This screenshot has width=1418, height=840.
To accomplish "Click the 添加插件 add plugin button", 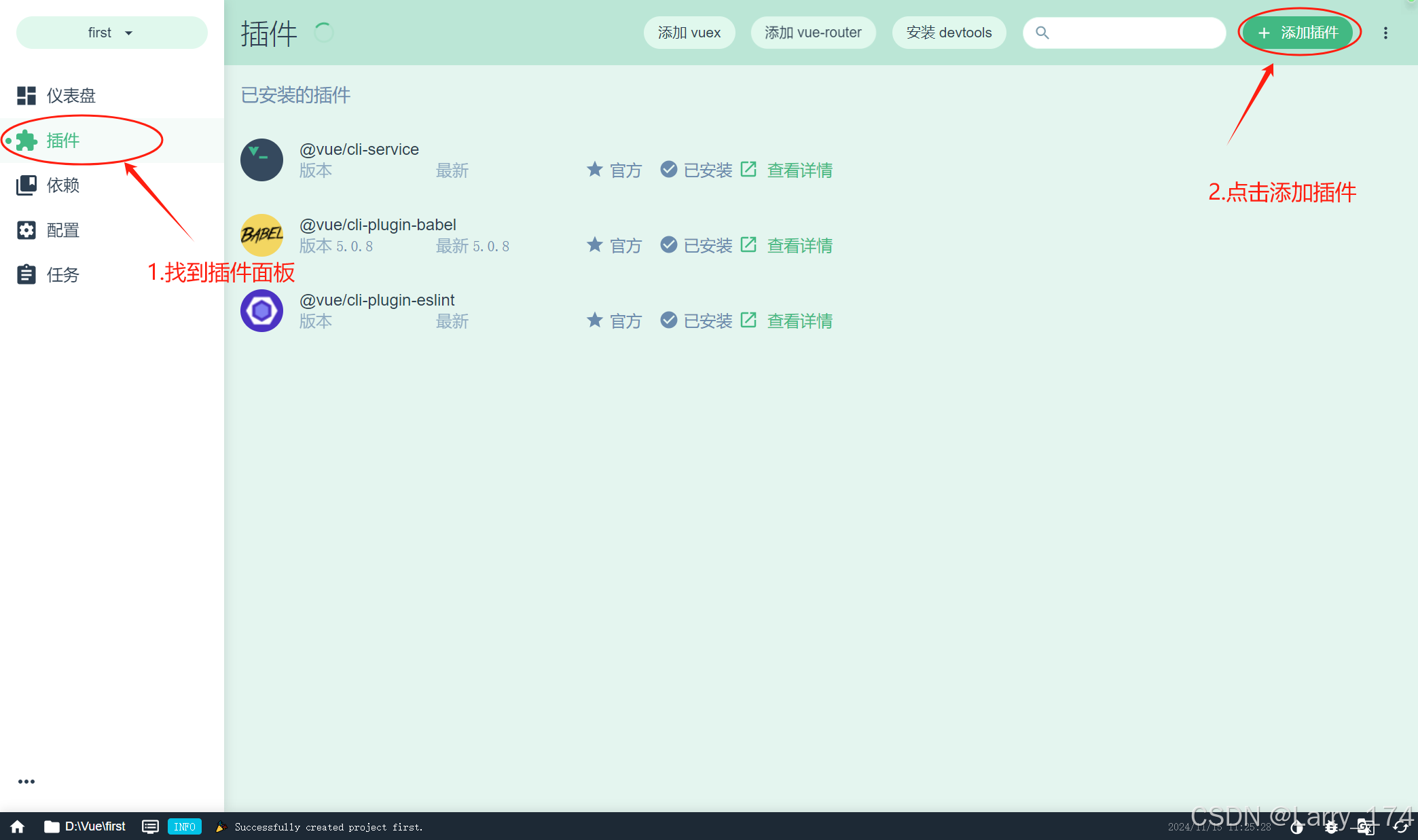I will tap(1298, 32).
